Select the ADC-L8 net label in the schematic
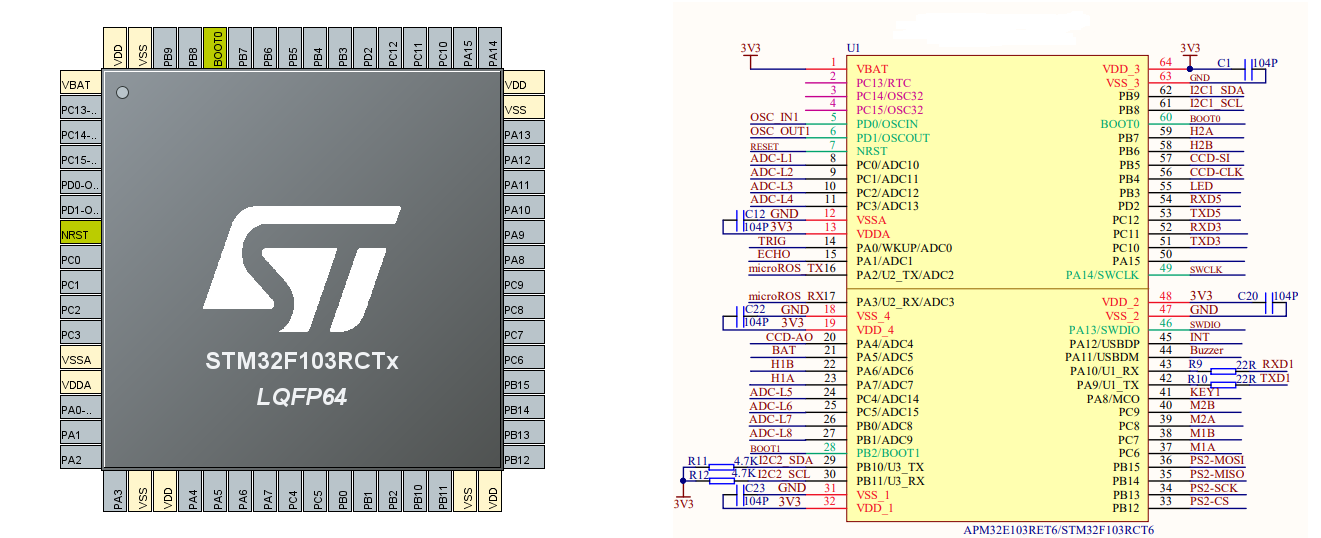Screen dimensions: 1321x538 tap(771, 433)
